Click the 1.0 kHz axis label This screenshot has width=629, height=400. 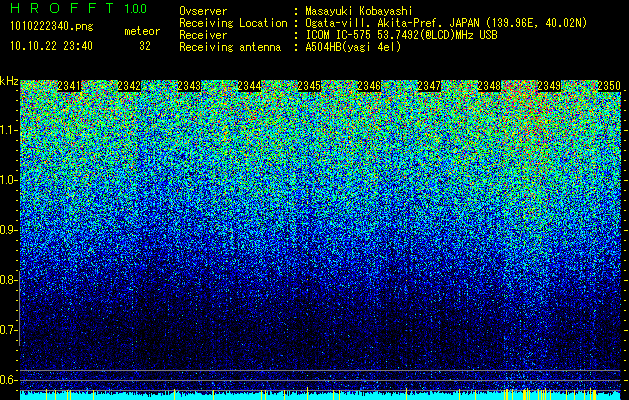[x=9, y=180]
